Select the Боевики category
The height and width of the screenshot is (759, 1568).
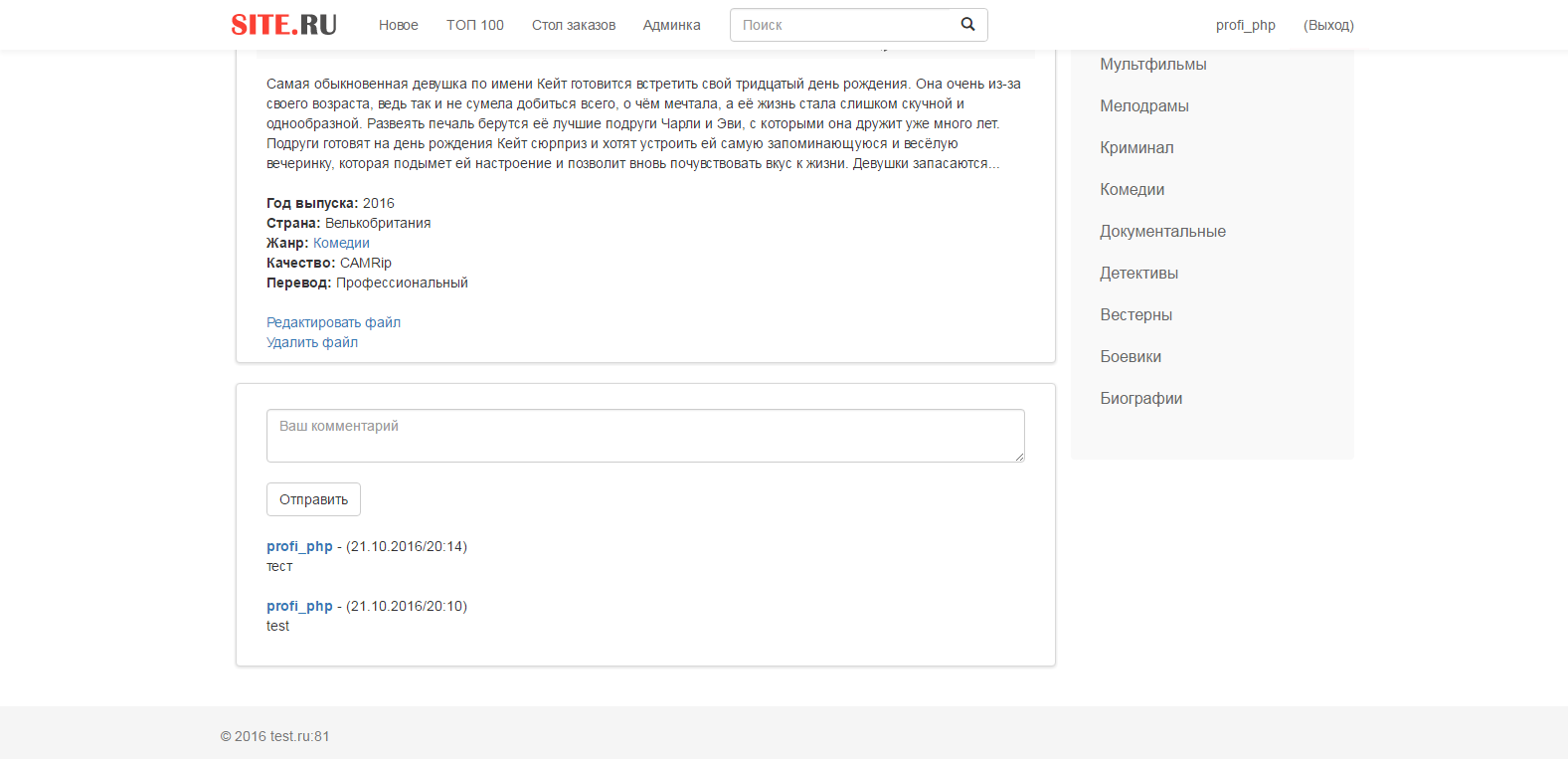pos(1131,357)
